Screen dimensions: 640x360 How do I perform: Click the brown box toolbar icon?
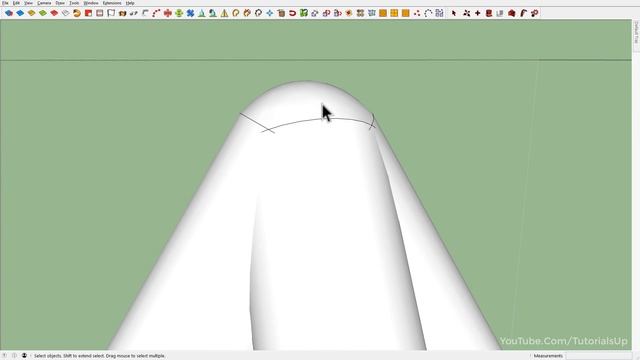pos(122,13)
